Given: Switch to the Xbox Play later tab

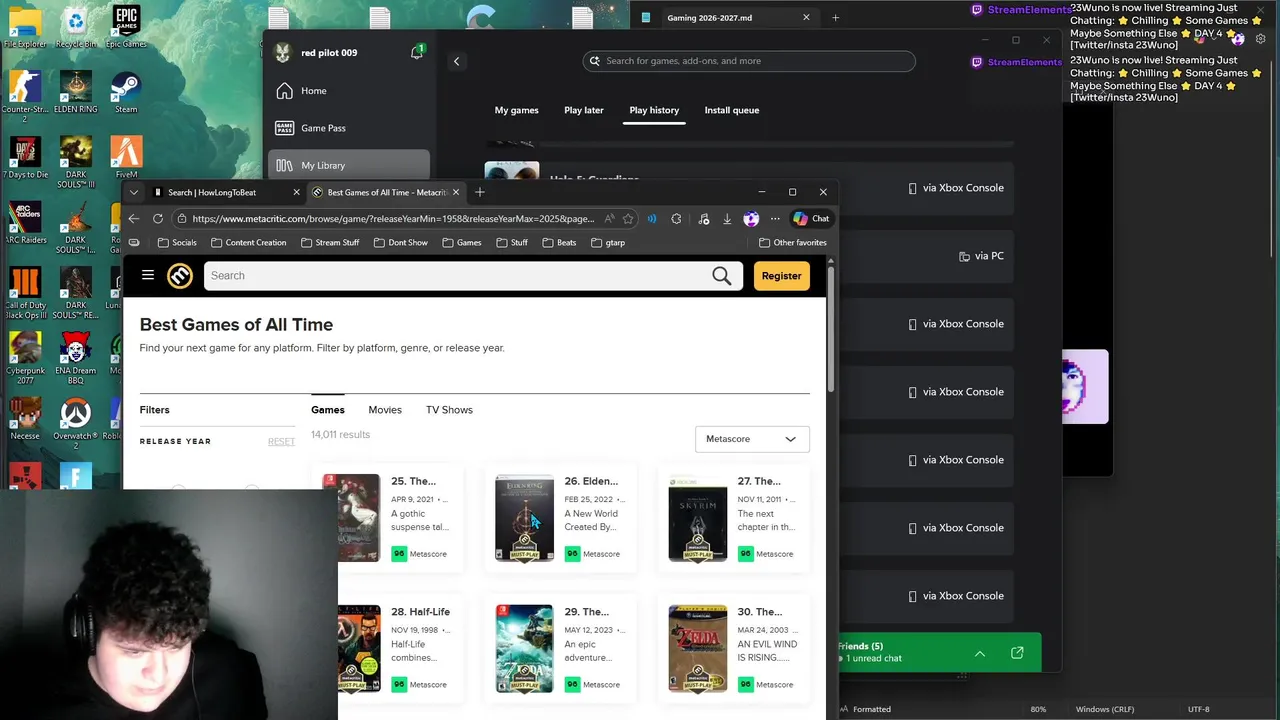Looking at the screenshot, I should point(584,110).
